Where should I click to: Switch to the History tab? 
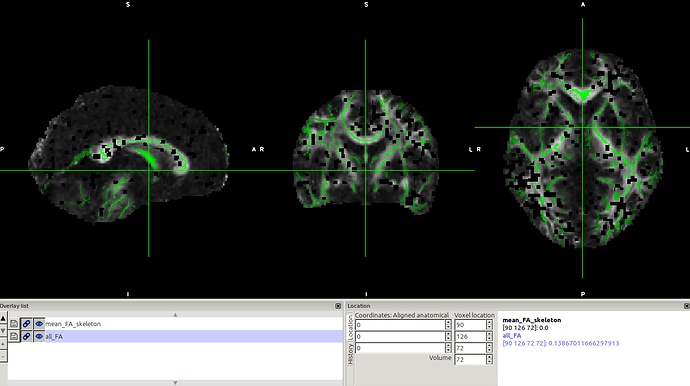(350, 354)
